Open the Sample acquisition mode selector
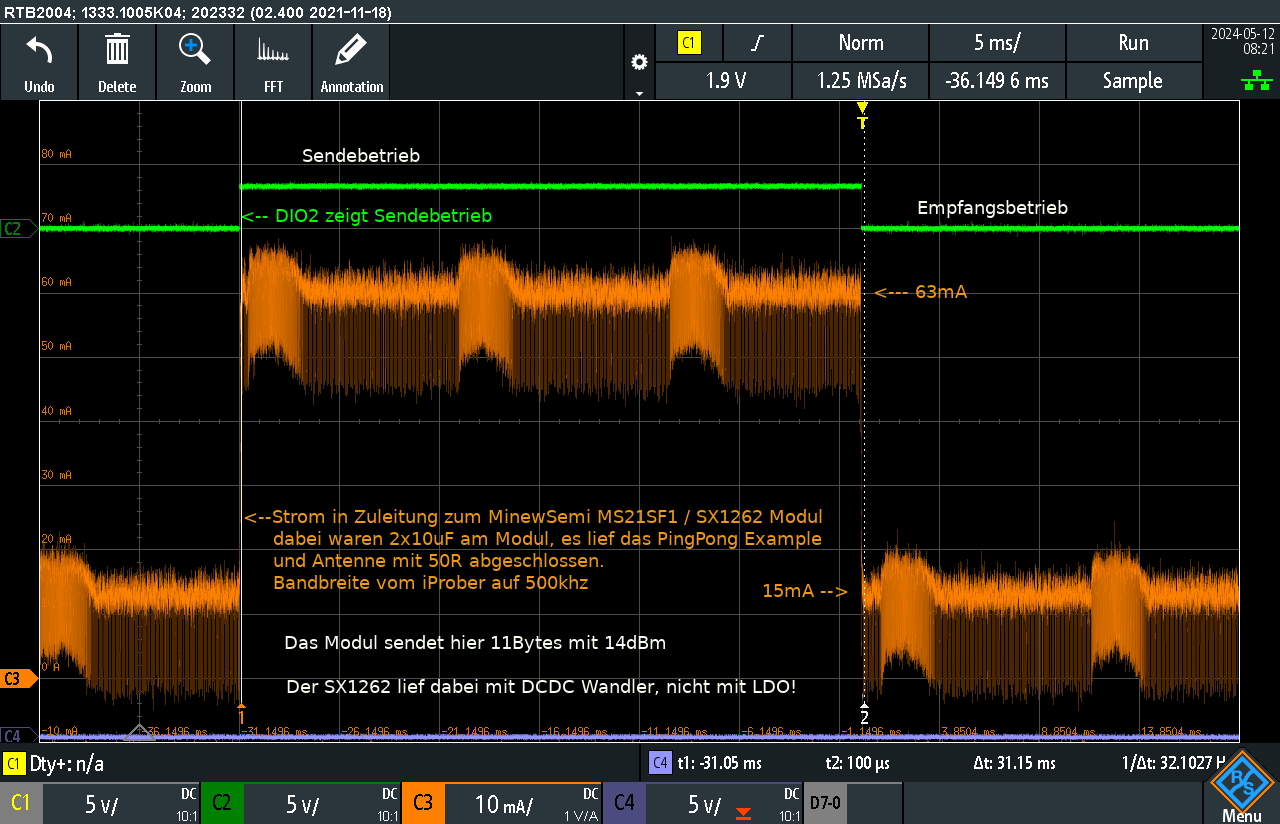1280x824 pixels. (1132, 81)
